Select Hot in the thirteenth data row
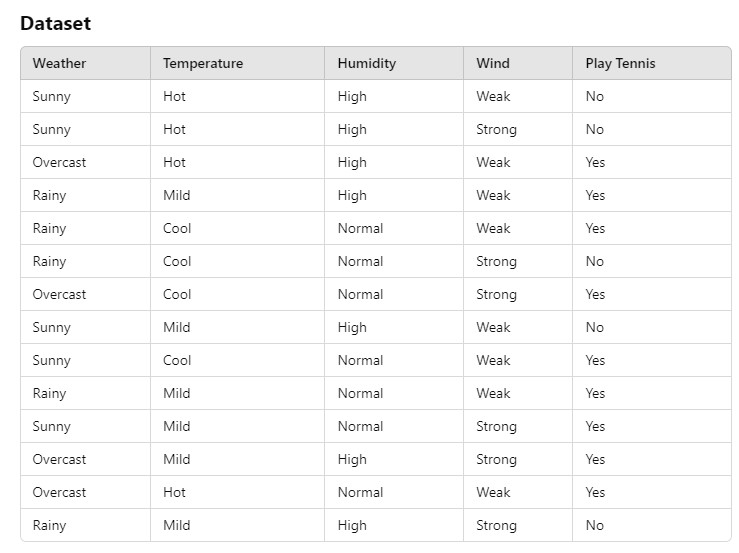This screenshot has width=739, height=553. 174,492
